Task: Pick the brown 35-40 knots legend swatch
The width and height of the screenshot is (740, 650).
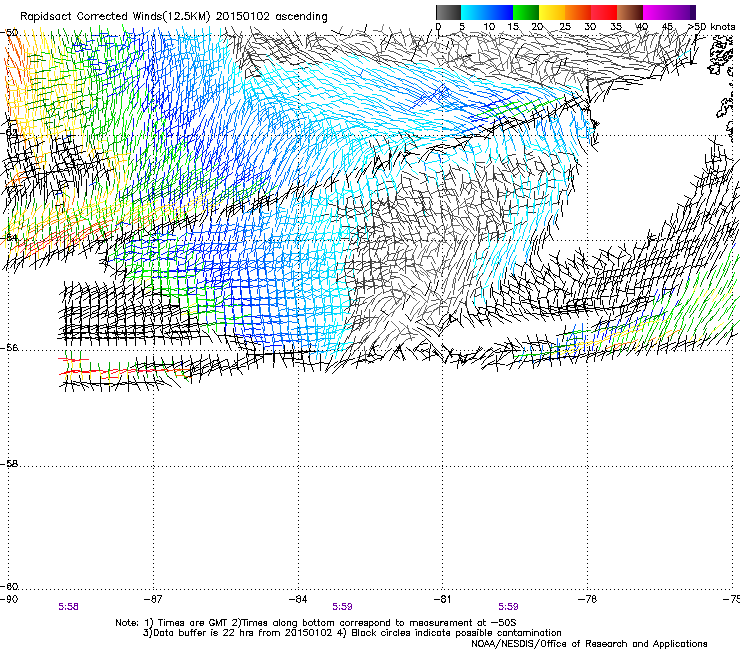Action: 630,12
